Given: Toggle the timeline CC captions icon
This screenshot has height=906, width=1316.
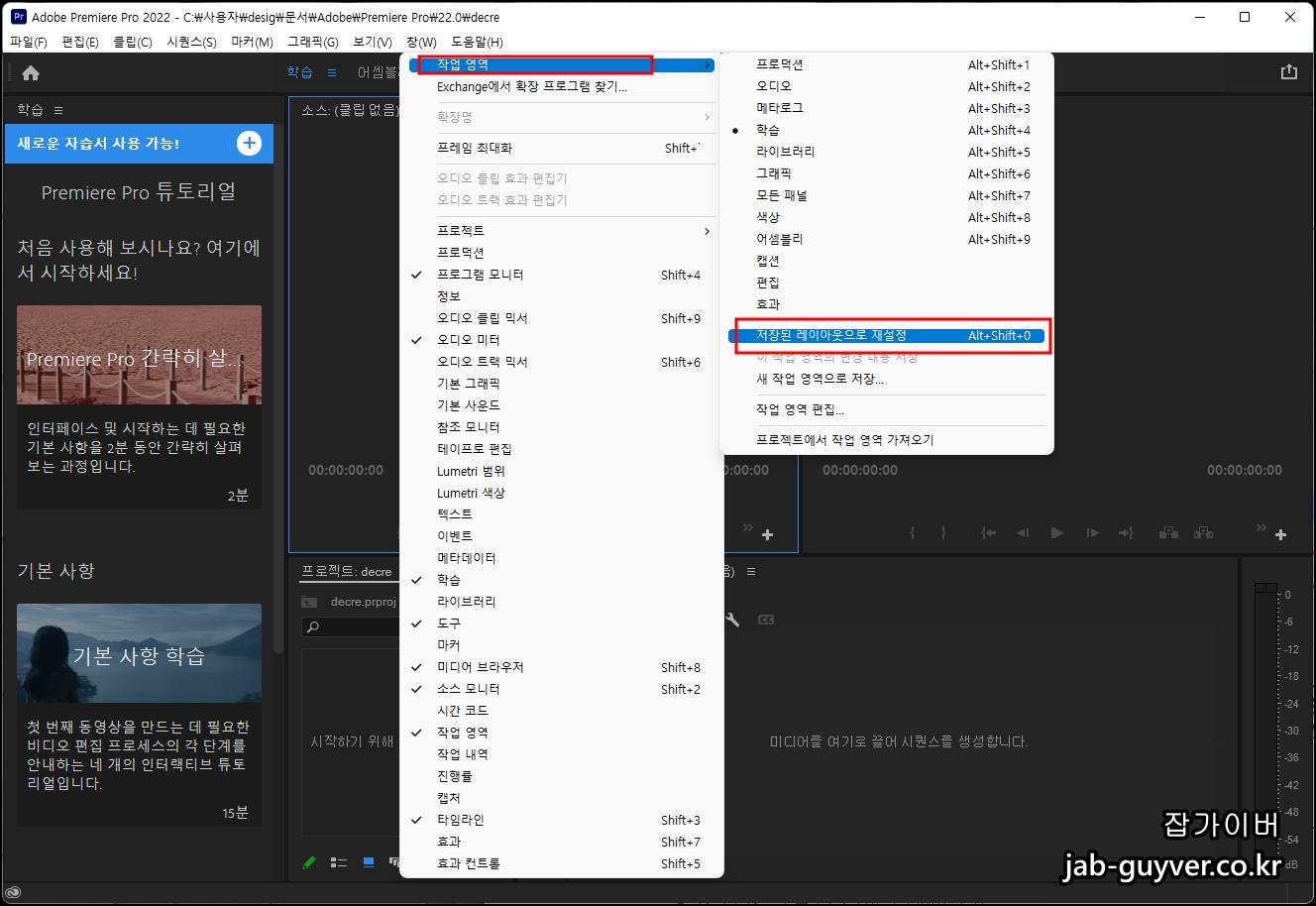Looking at the screenshot, I should pyautogui.click(x=765, y=620).
